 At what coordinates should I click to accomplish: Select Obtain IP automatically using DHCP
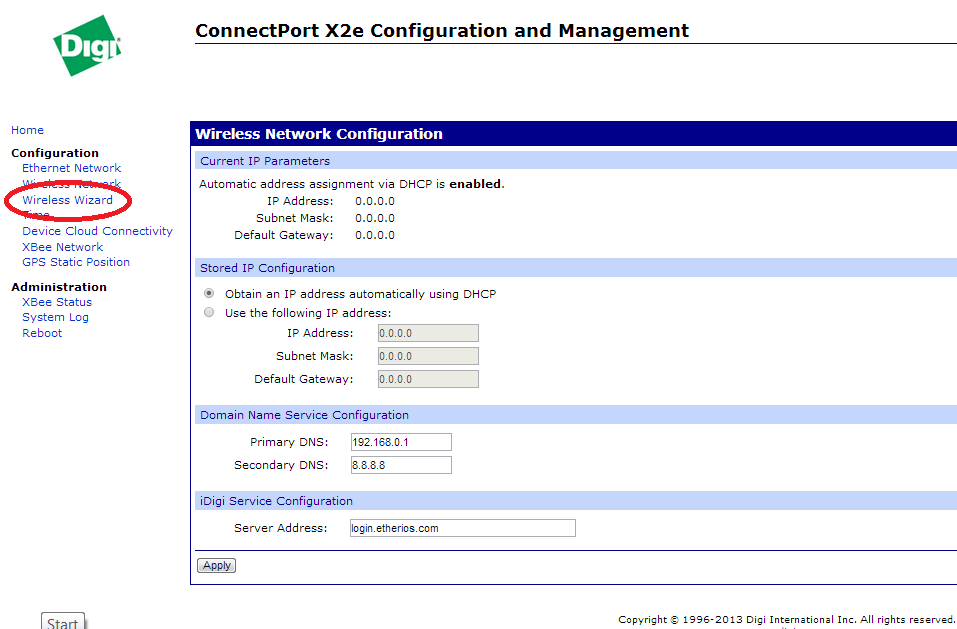pos(209,294)
